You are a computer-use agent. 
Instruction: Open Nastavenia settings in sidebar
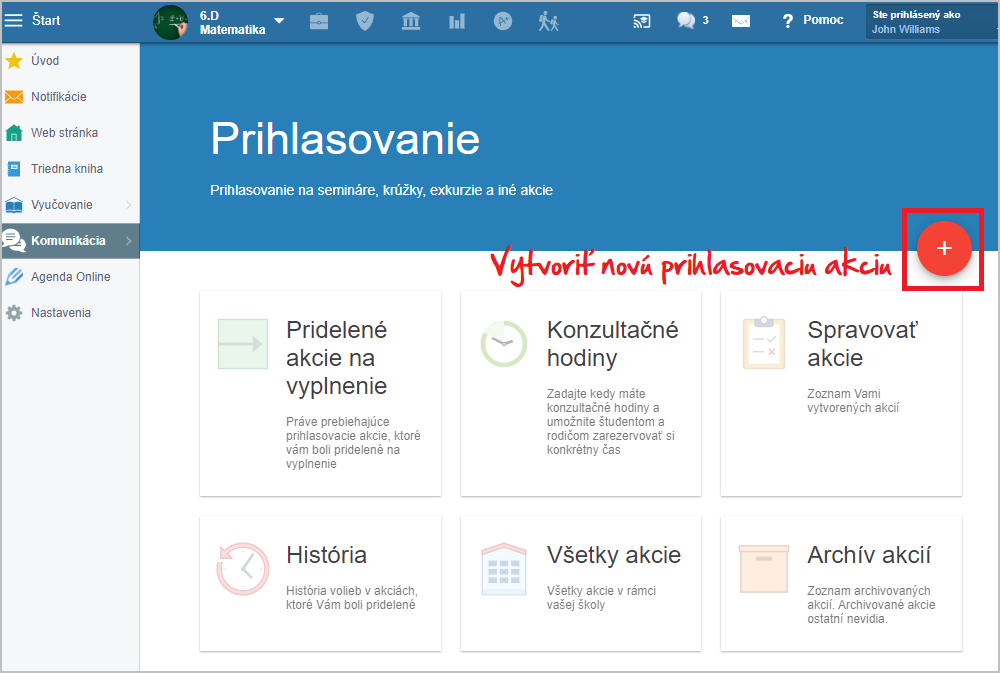(x=70, y=313)
